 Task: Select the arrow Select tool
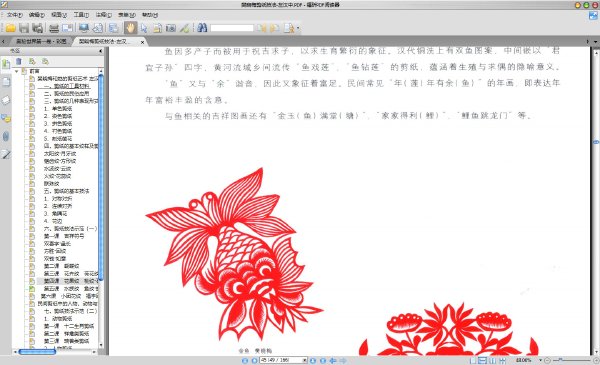click(144, 28)
